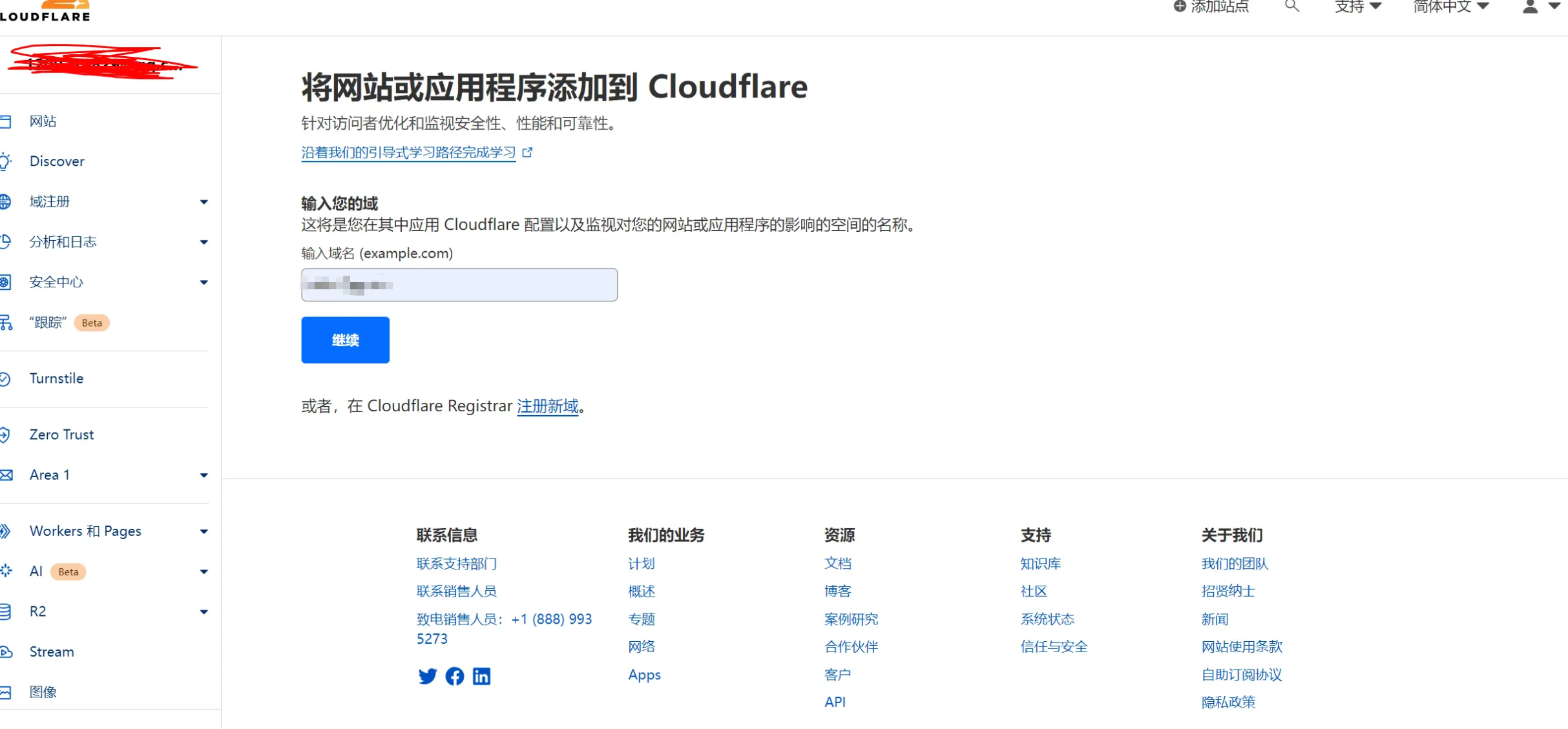Click the search magnifier icon in header

1291,6
